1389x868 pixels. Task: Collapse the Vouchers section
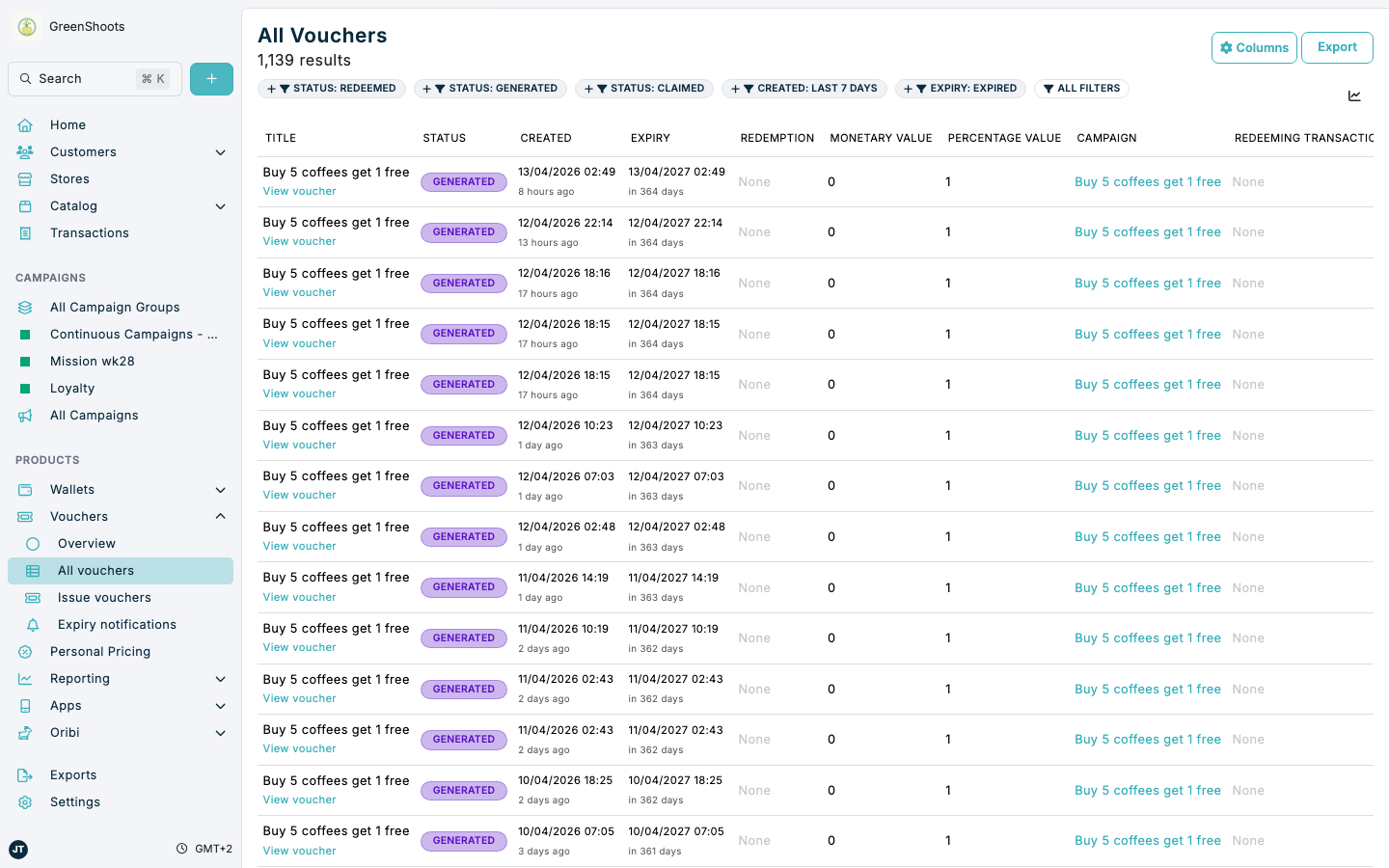(220, 516)
